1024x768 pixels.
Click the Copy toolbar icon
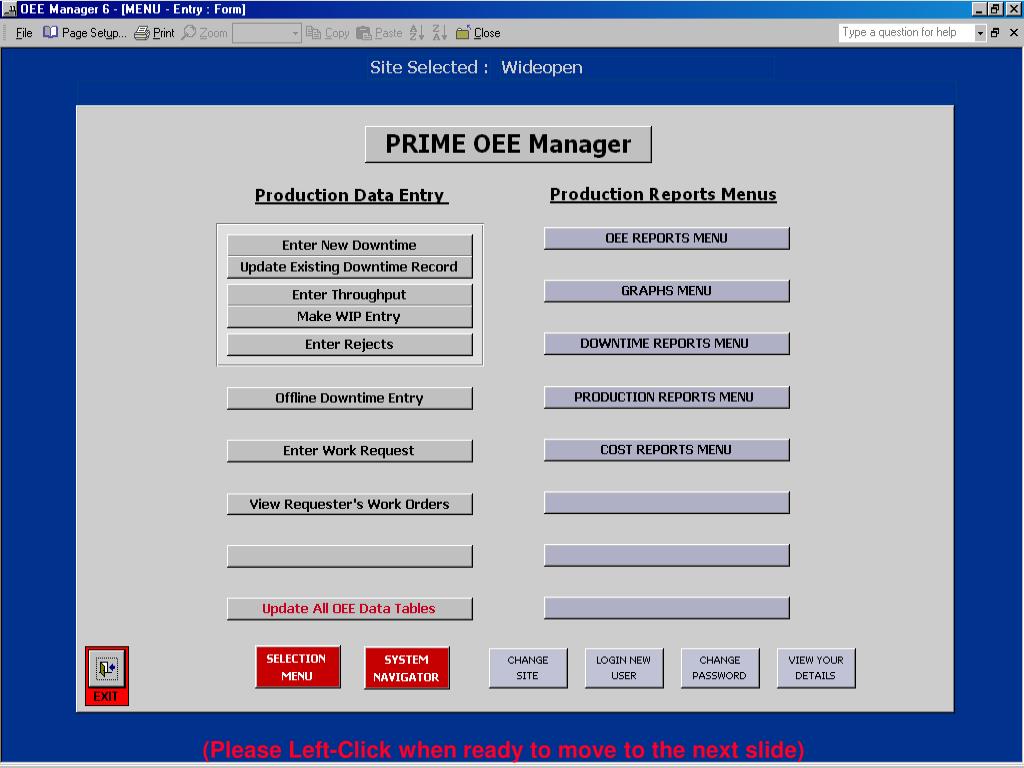click(313, 33)
